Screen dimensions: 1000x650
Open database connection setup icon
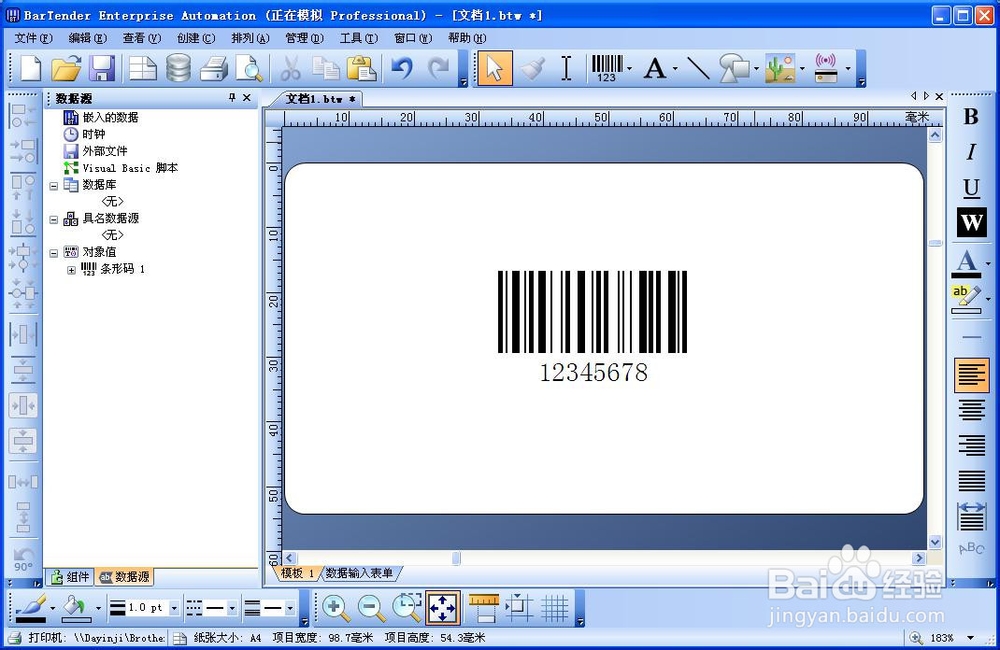(x=178, y=68)
